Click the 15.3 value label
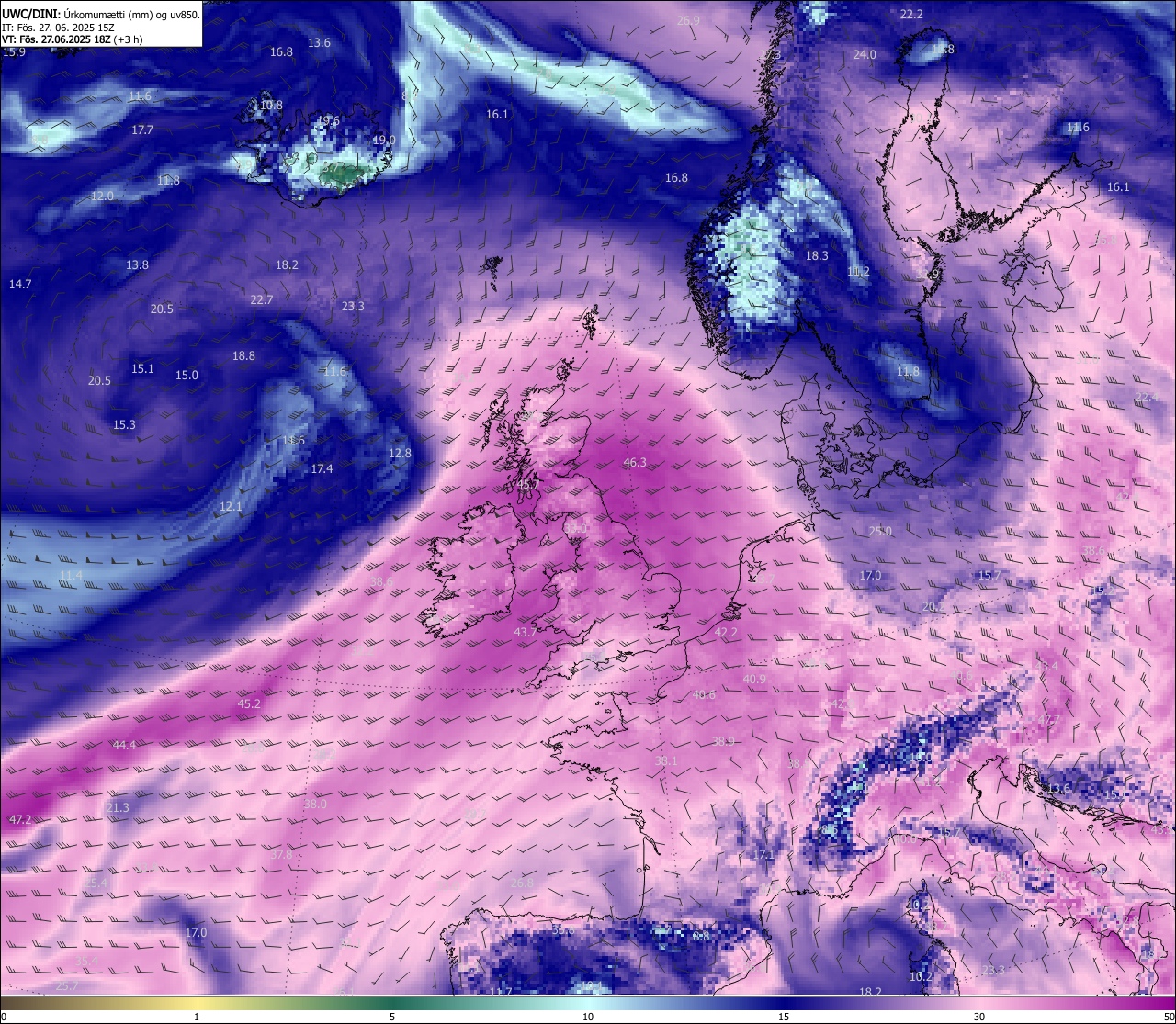The image size is (1176, 1024). pyautogui.click(x=124, y=425)
